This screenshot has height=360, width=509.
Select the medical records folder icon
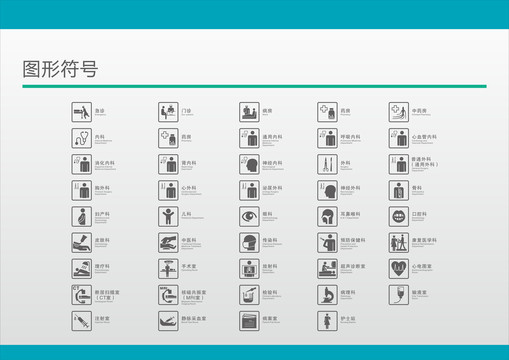click(249, 321)
